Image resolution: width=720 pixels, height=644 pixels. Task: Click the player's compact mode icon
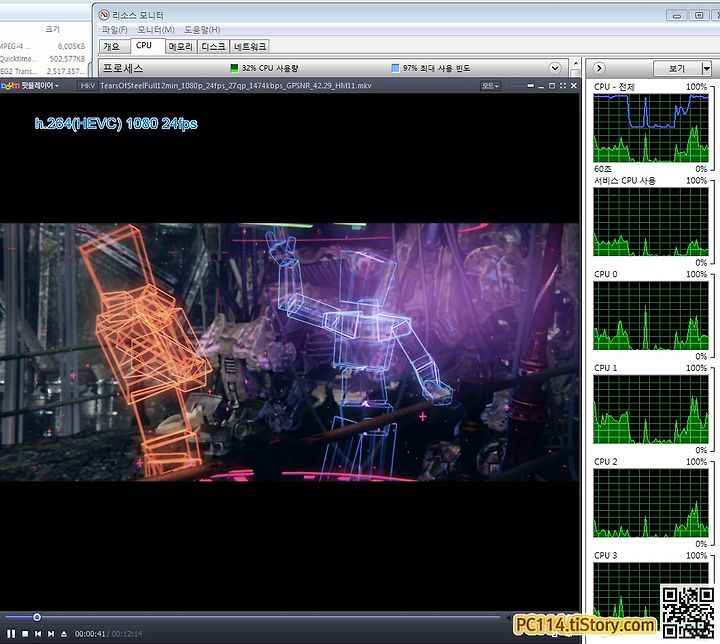coord(530,86)
